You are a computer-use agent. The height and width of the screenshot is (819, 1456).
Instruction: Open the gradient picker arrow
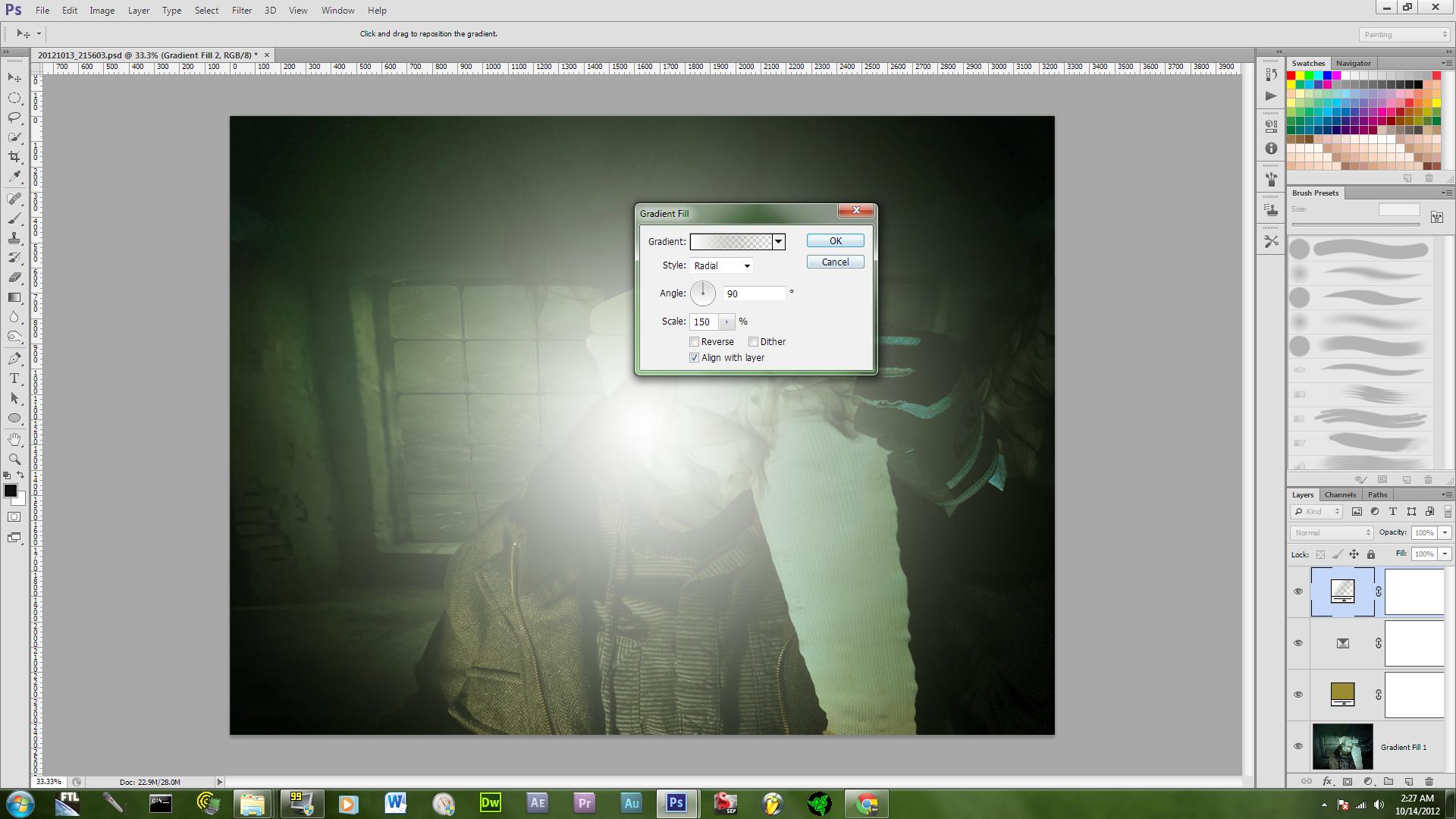[x=778, y=242]
